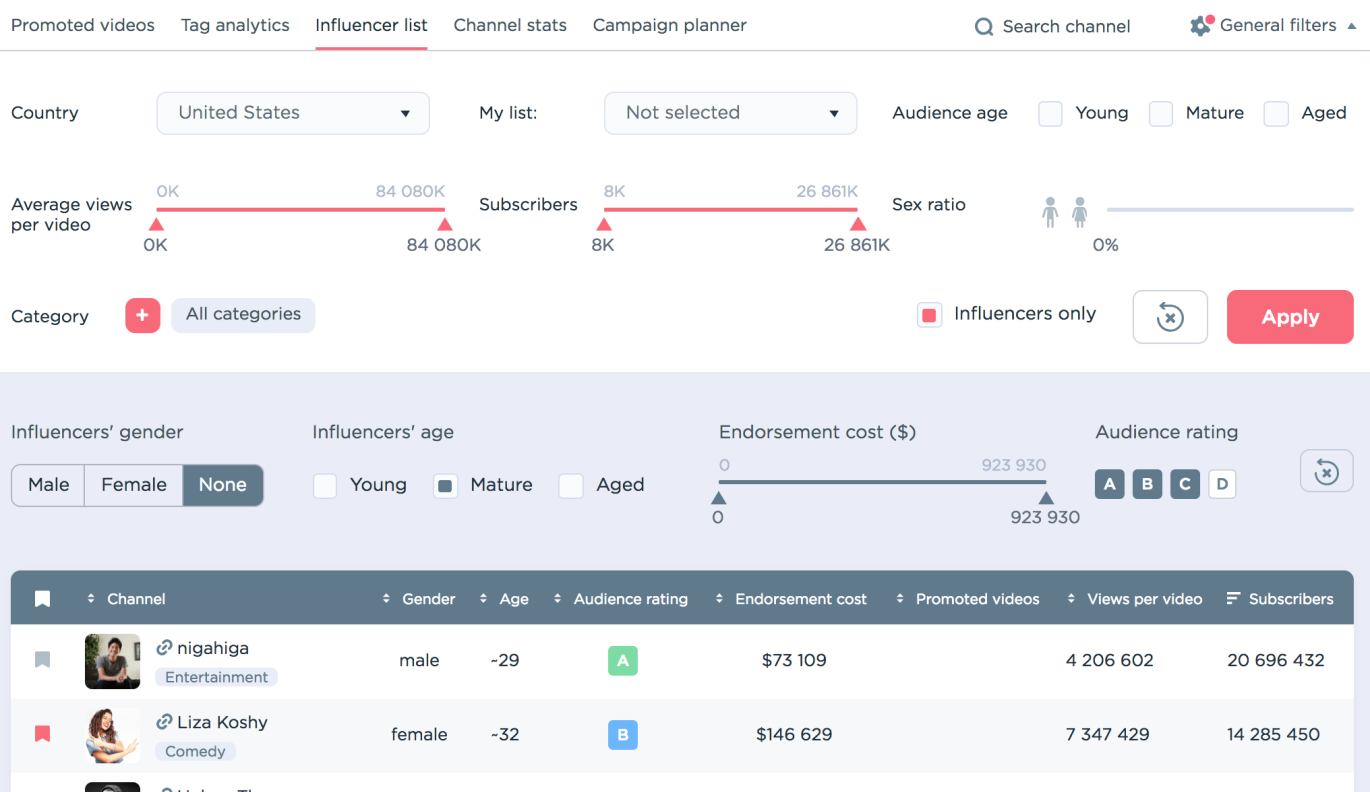Screen dimensions: 1370x792
Task: Click the General filters gear icon
Action: (x=1200, y=26)
